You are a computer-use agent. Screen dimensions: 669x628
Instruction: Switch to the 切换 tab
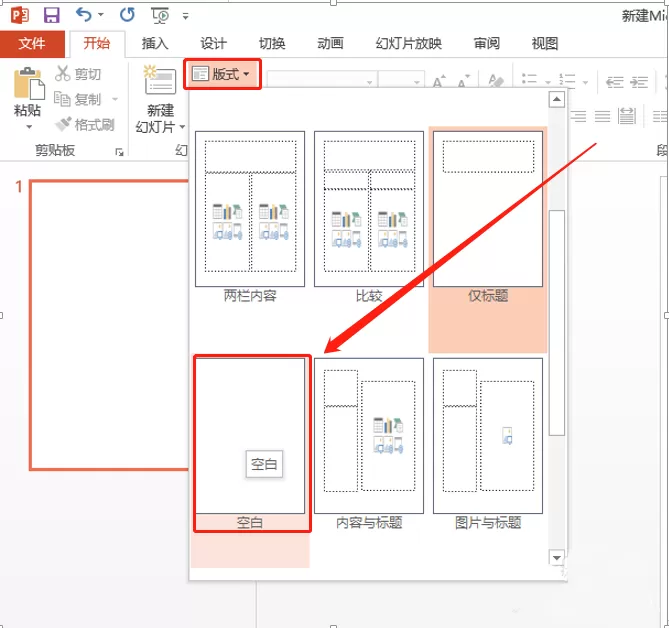[272, 43]
